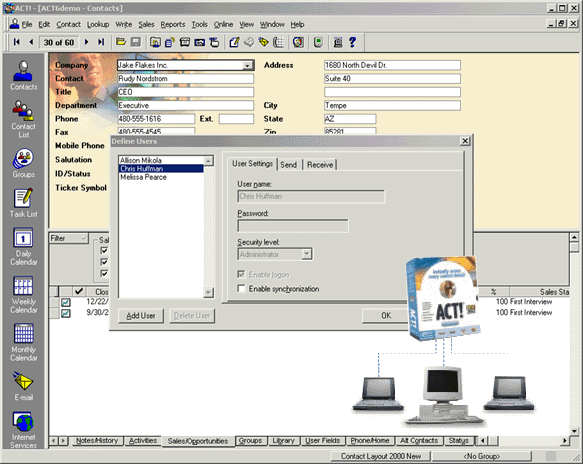Click the <No Group> status bar button
This screenshot has width=583, height=464.
[481, 456]
